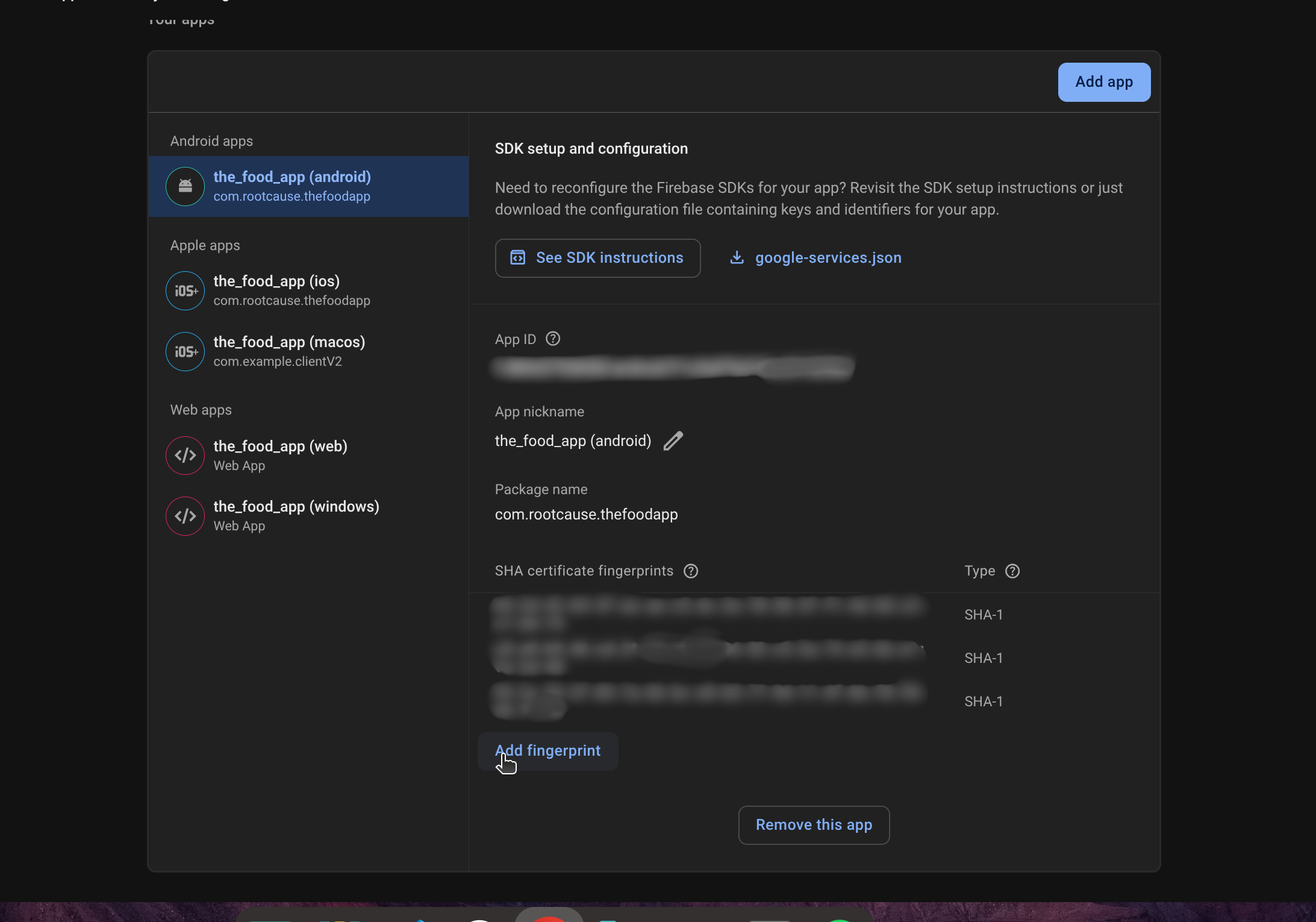Click the iOS+ icon beside the_food_app (ios)
This screenshot has height=922, width=1316.
(186, 291)
